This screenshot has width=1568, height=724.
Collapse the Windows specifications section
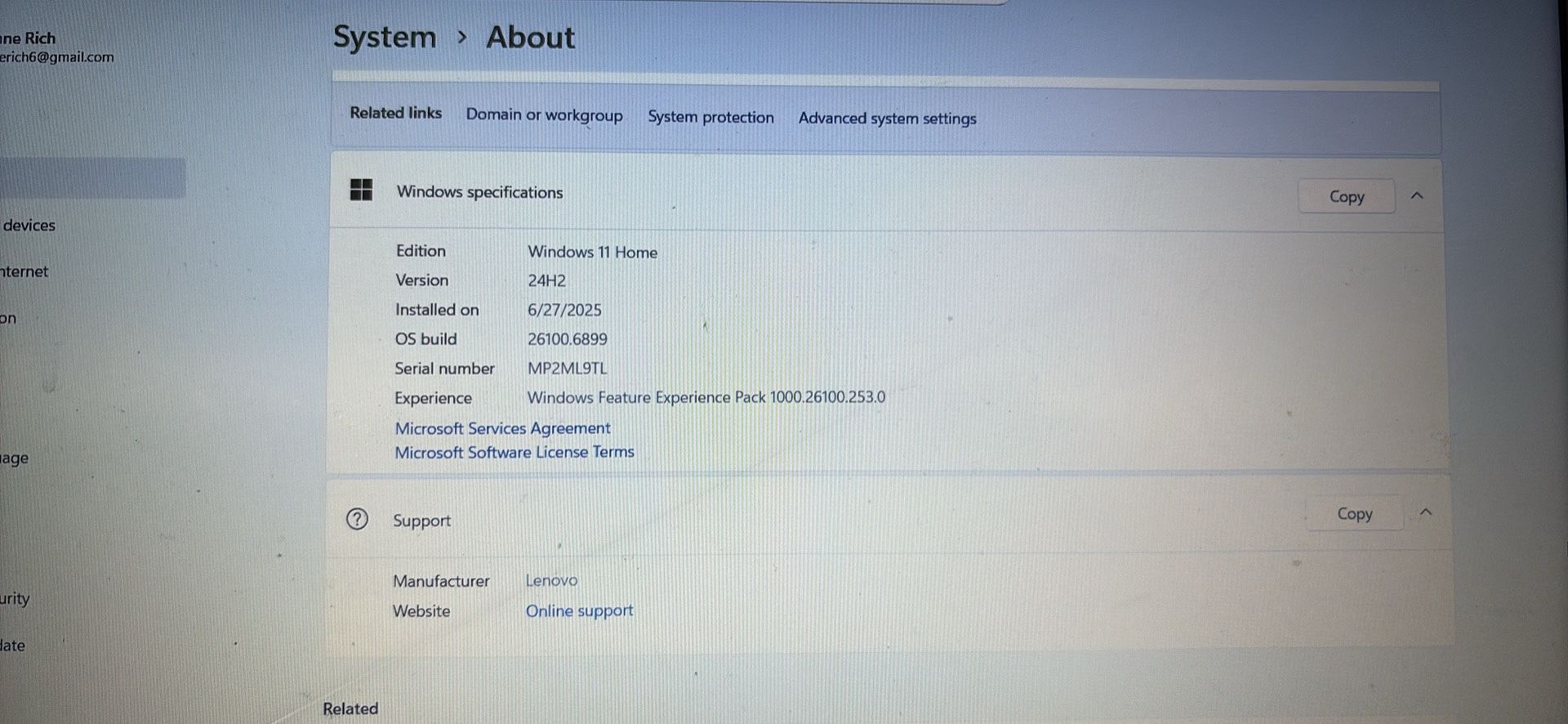1417,196
